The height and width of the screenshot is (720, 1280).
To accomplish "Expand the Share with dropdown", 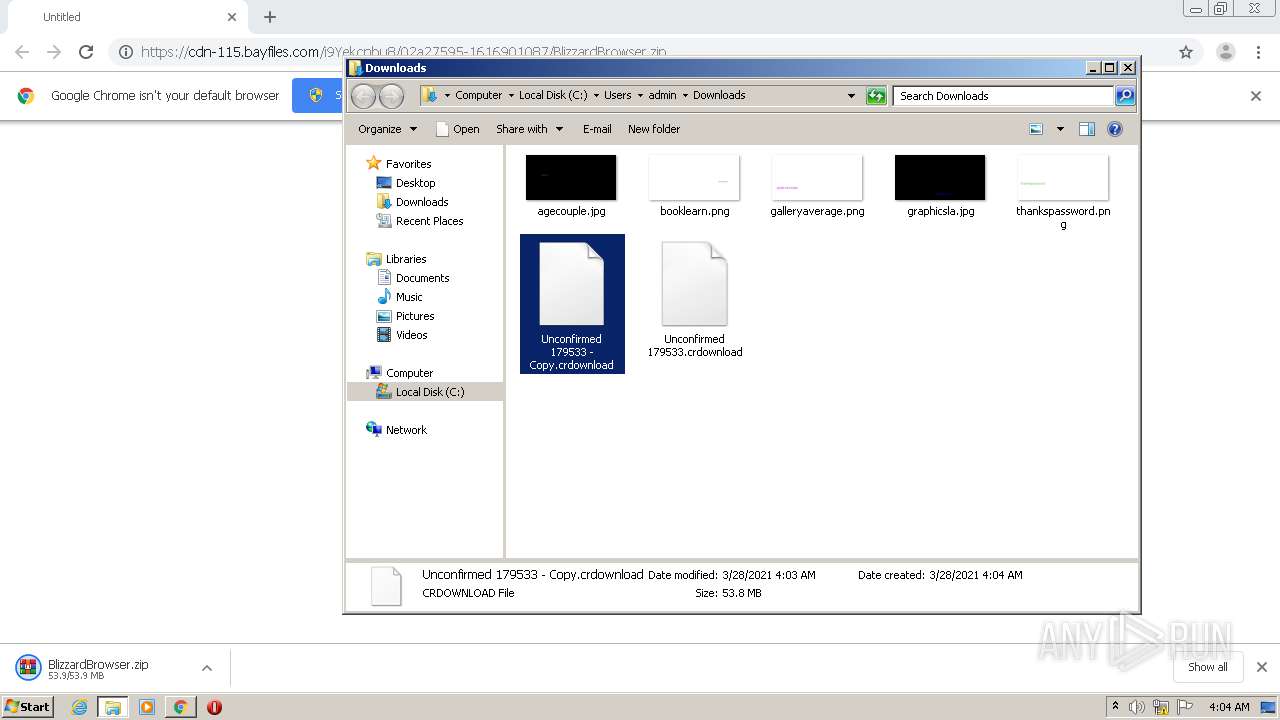I will tap(530, 129).
